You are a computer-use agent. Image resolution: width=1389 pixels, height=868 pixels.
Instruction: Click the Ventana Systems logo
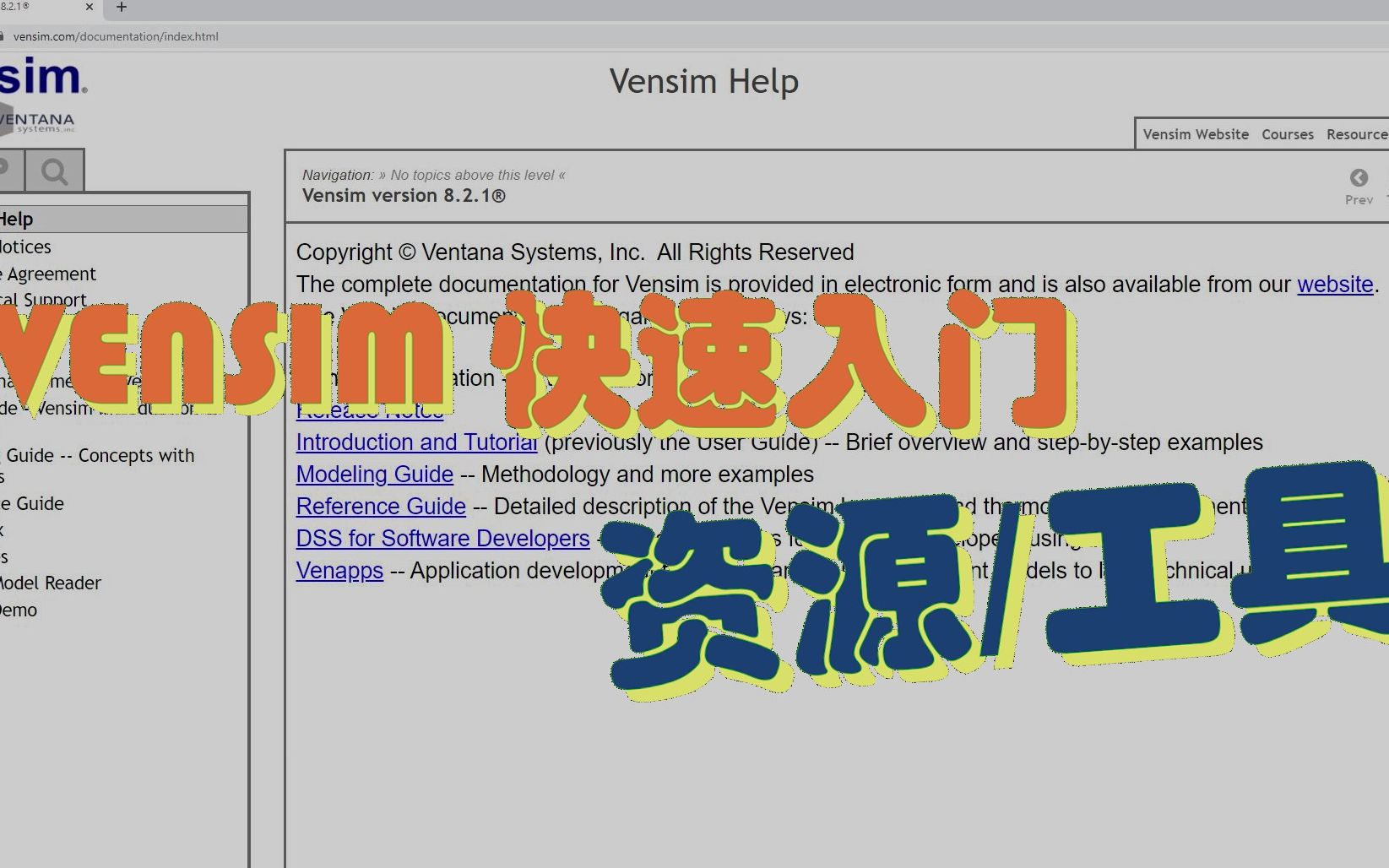pyautogui.click(x=38, y=119)
